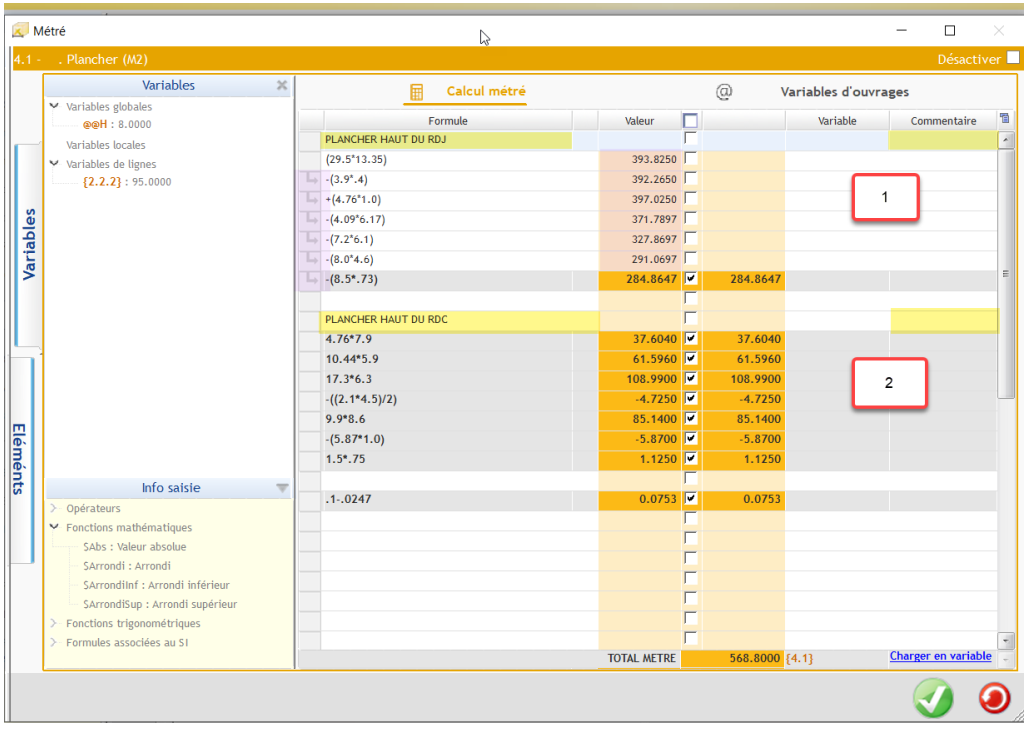Screen dimensions: 1031x730
Task: Open the Variables d'ouvrages tab
Action: click(844, 92)
